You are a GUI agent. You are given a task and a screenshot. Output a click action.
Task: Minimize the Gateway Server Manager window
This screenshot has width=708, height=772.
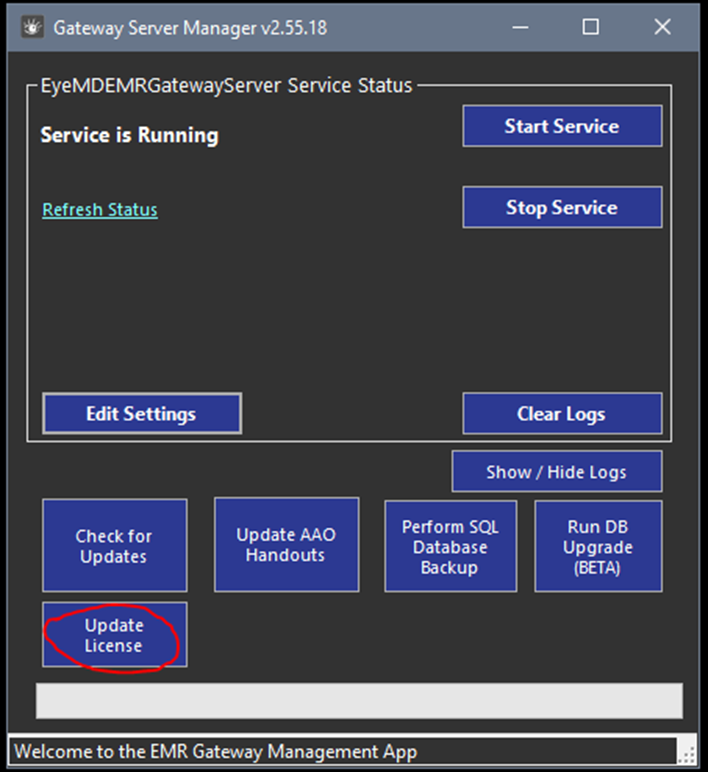click(x=518, y=28)
